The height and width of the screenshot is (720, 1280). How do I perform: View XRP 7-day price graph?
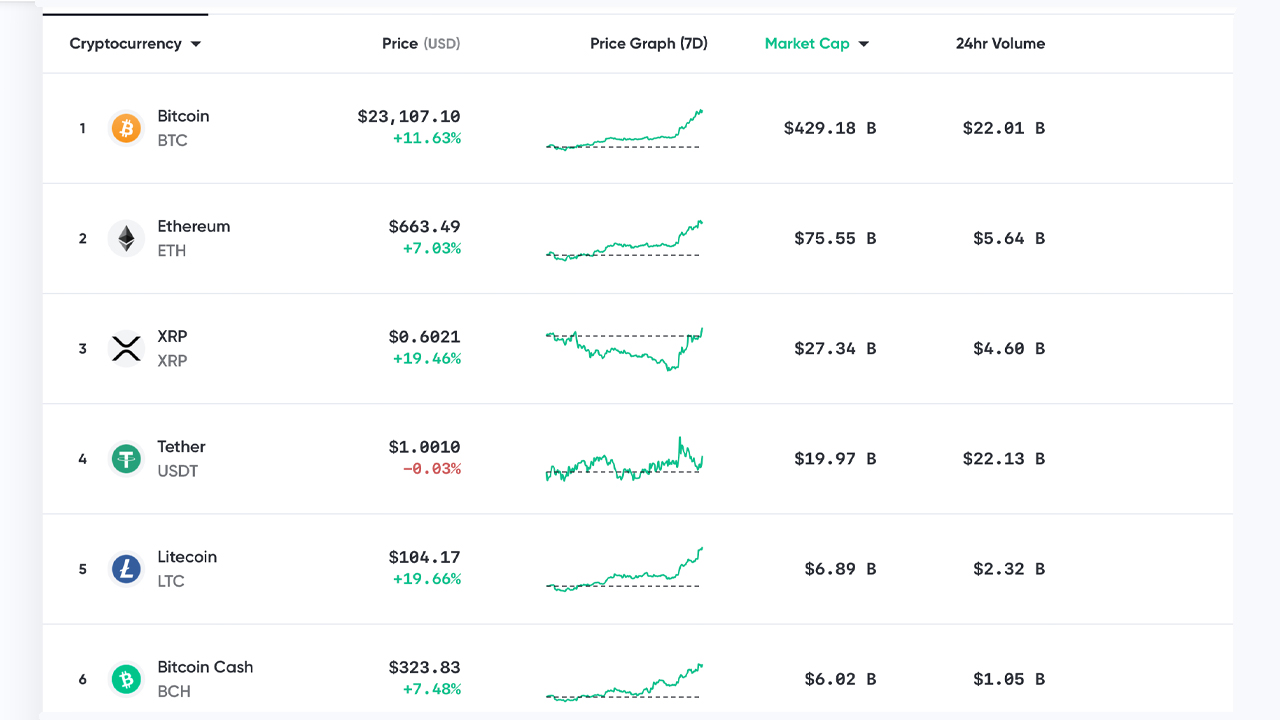(x=625, y=349)
